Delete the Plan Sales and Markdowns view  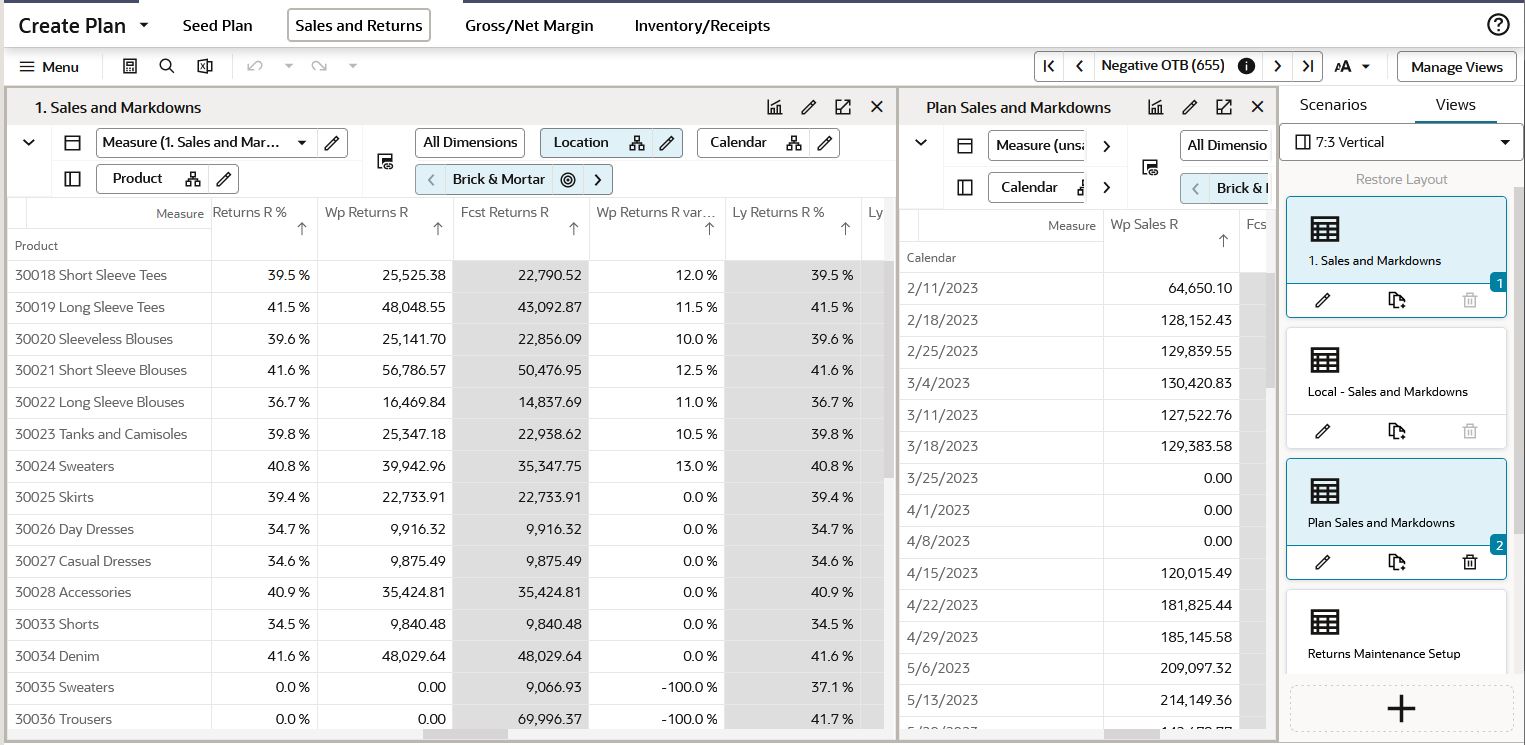tap(1469, 562)
